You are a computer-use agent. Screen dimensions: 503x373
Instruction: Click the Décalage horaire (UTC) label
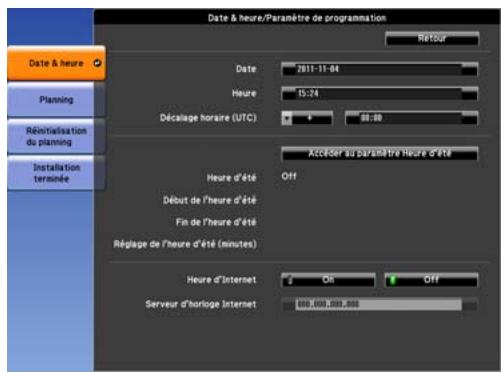pyautogui.click(x=208, y=118)
